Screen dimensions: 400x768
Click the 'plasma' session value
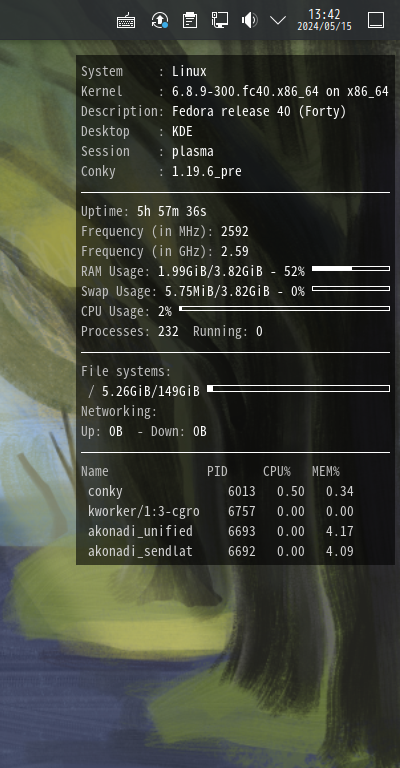(x=193, y=152)
